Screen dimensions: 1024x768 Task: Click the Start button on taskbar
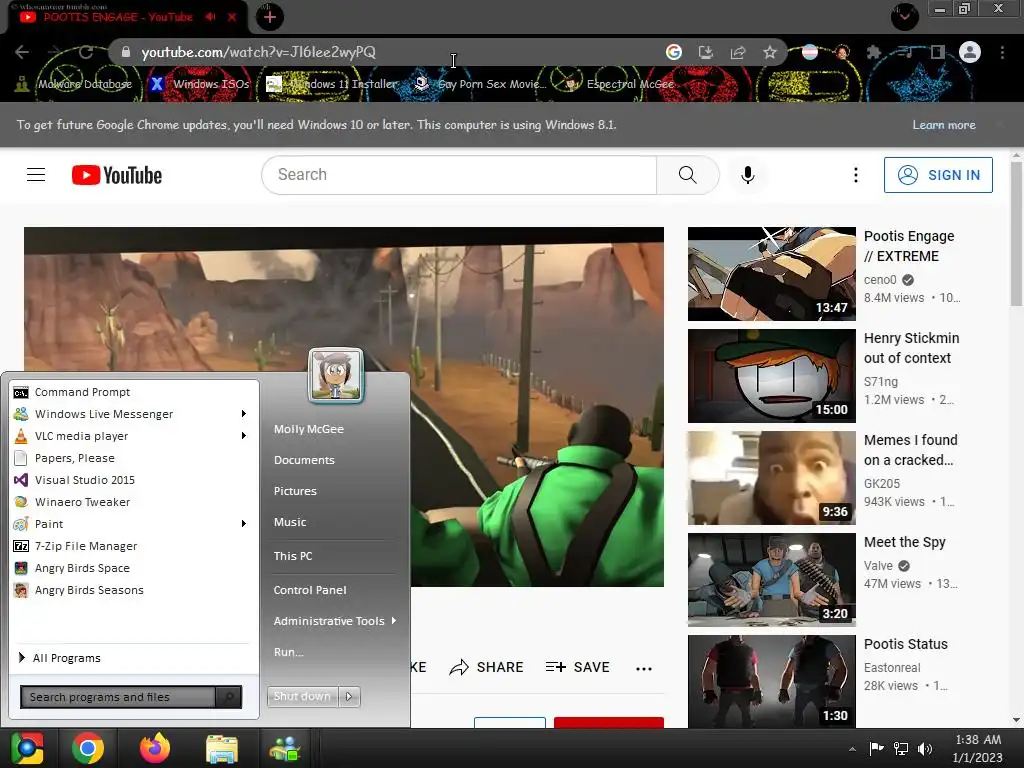27,748
